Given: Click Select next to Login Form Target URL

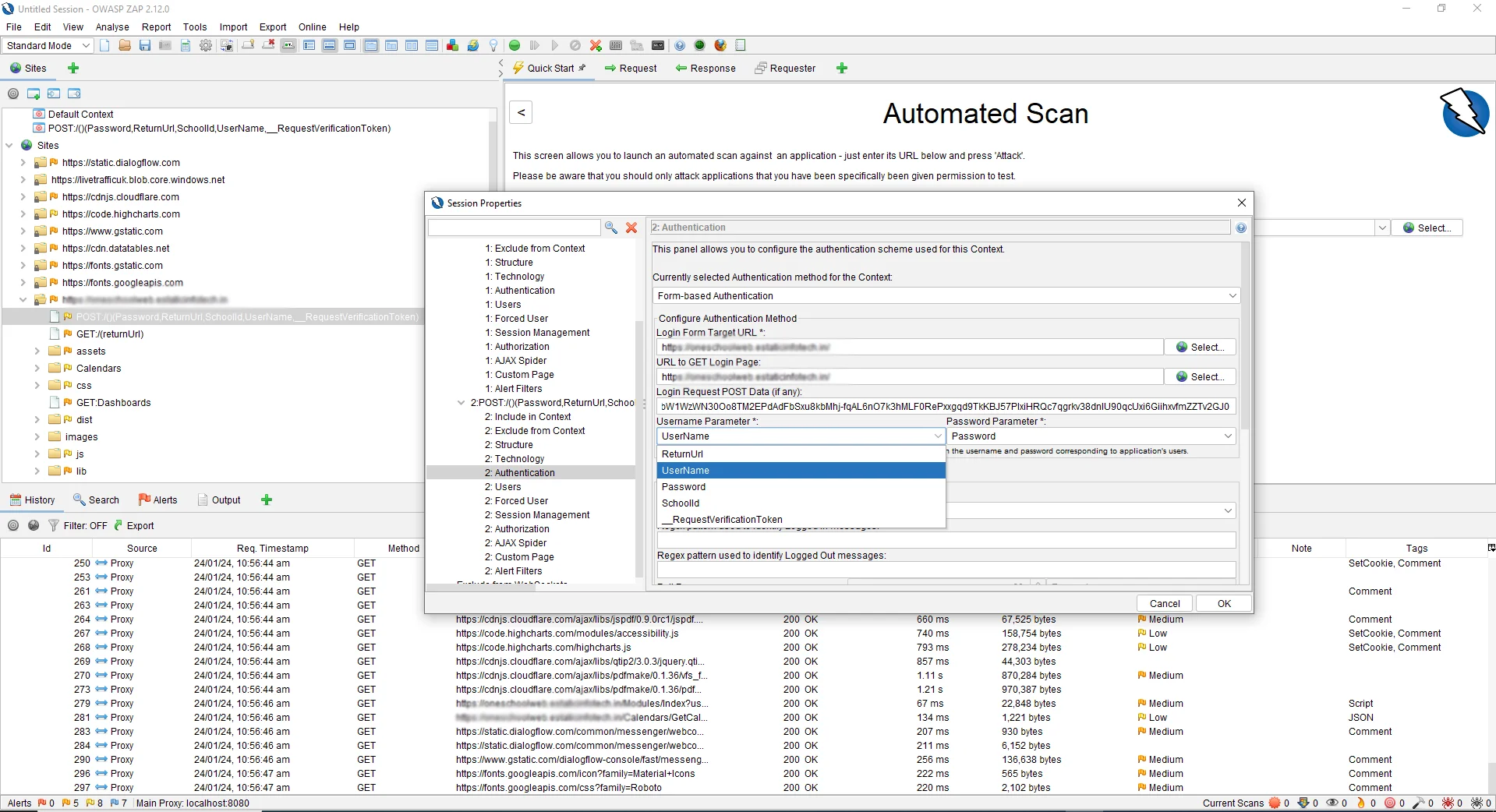Looking at the screenshot, I should (x=1200, y=347).
